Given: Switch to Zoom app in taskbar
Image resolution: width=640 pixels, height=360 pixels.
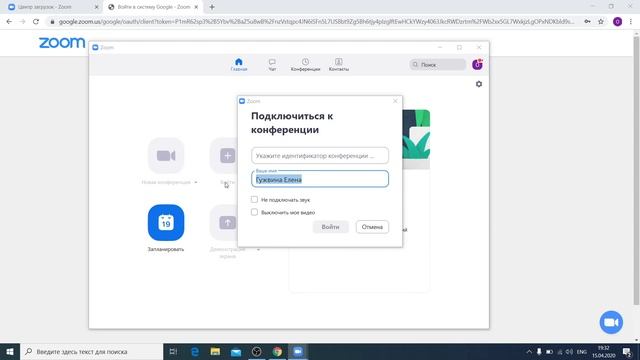Looking at the screenshot, I should [x=298, y=351].
